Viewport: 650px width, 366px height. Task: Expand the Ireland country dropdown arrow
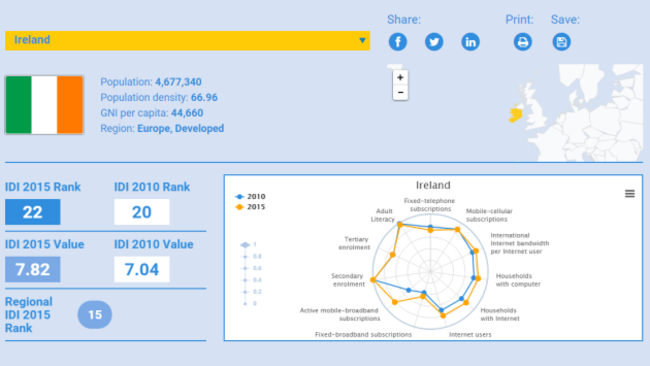click(x=362, y=41)
